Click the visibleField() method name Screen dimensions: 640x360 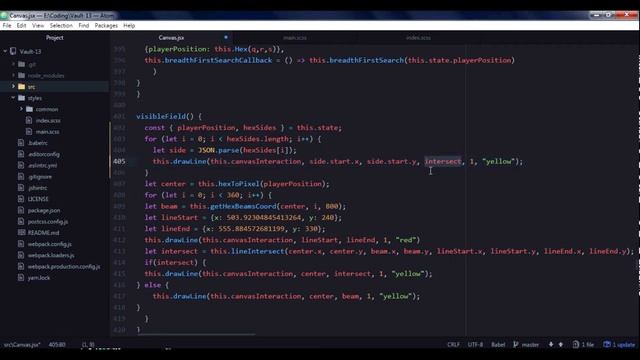[x=165, y=116]
